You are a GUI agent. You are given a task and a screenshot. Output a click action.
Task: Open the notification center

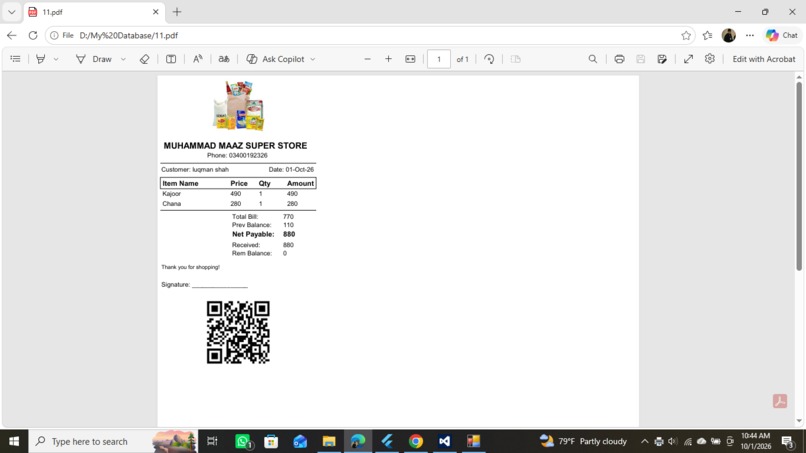[x=787, y=441]
